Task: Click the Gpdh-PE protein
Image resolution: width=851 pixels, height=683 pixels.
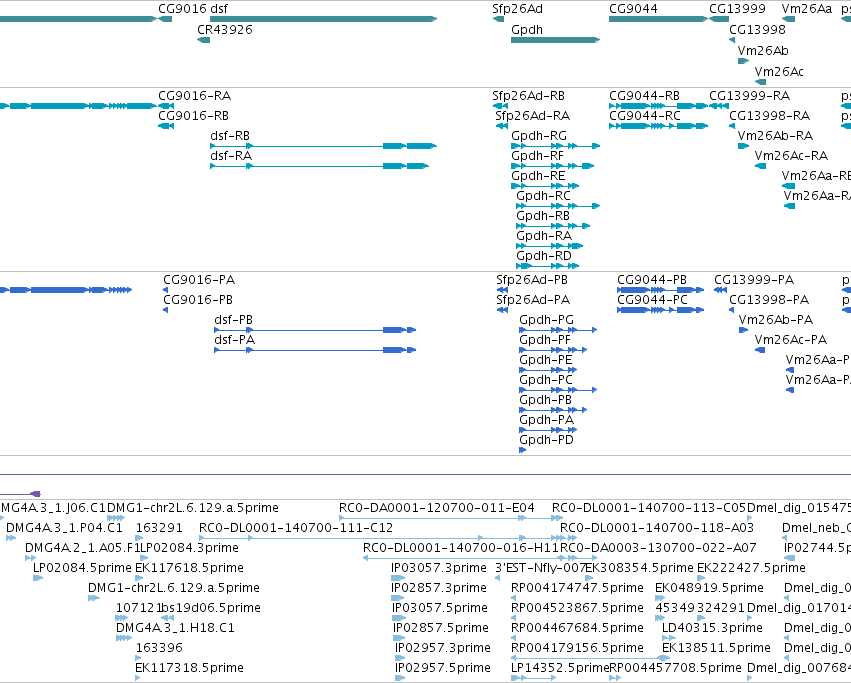Action: pyautogui.click(x=548, y=370)
